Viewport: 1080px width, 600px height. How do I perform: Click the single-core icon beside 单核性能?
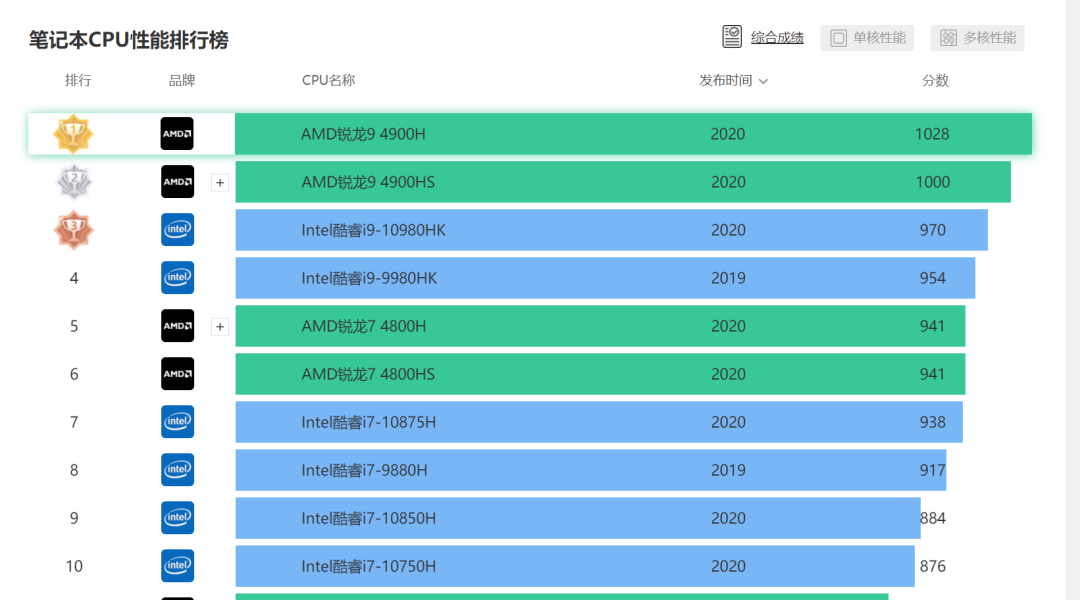point(838,38)
